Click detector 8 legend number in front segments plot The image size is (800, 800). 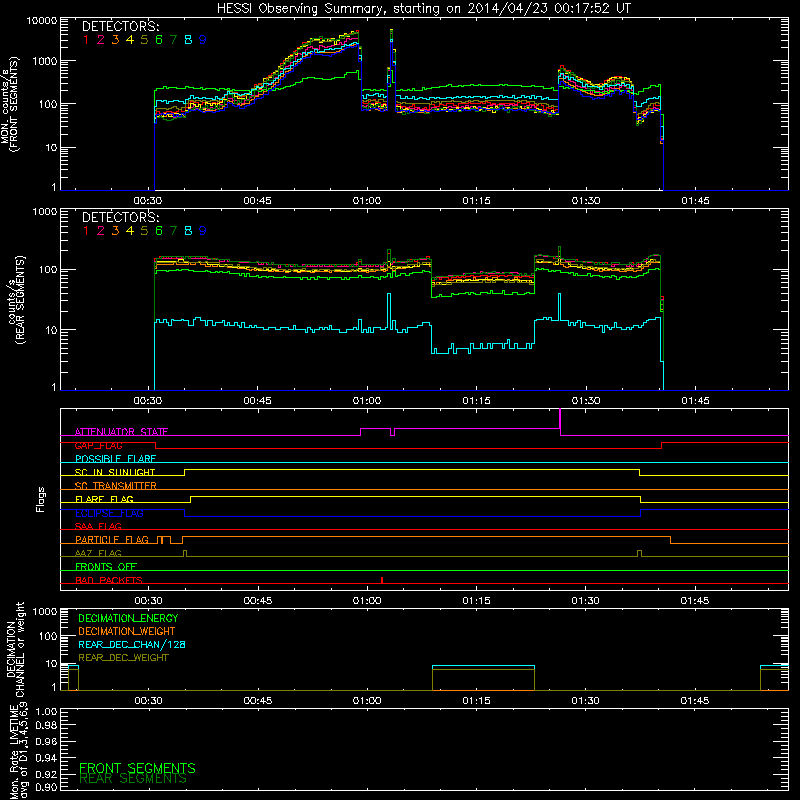pos(188,40)
